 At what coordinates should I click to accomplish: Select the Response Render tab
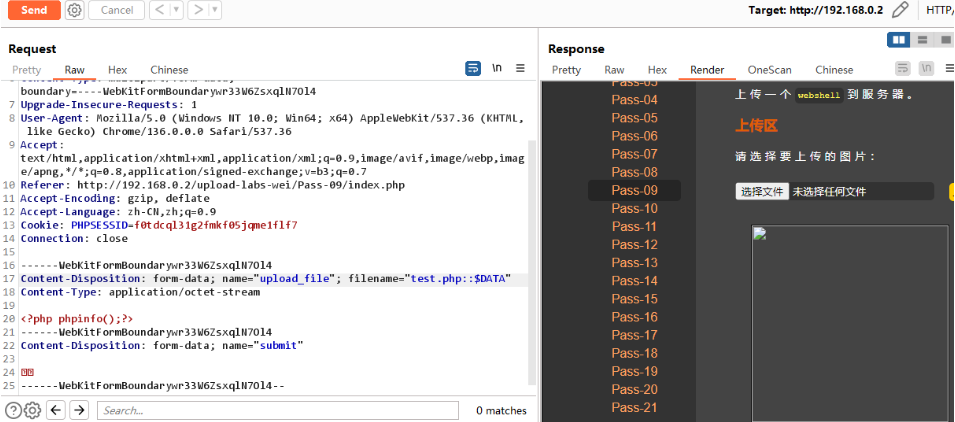tap(707, 70)
